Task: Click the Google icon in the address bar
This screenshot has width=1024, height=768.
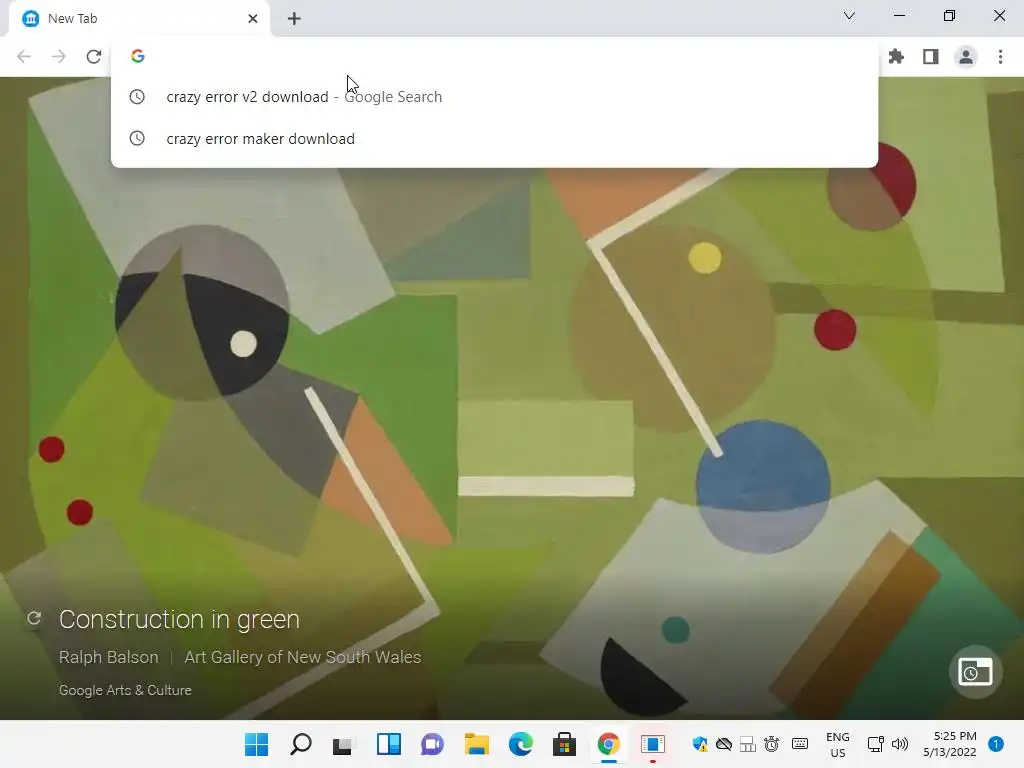Action: (x=137, y=56)
